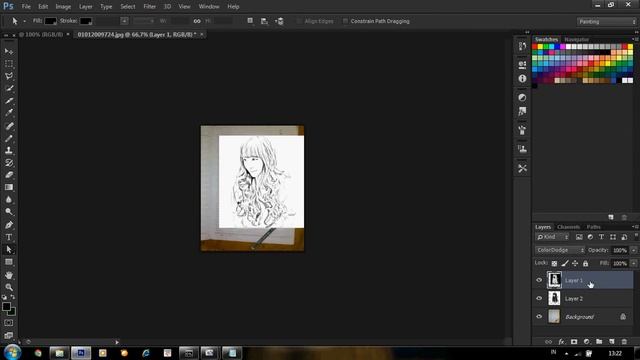Select the Rectangle shape tool
640x360 pixels.
(x=9, y=262)
